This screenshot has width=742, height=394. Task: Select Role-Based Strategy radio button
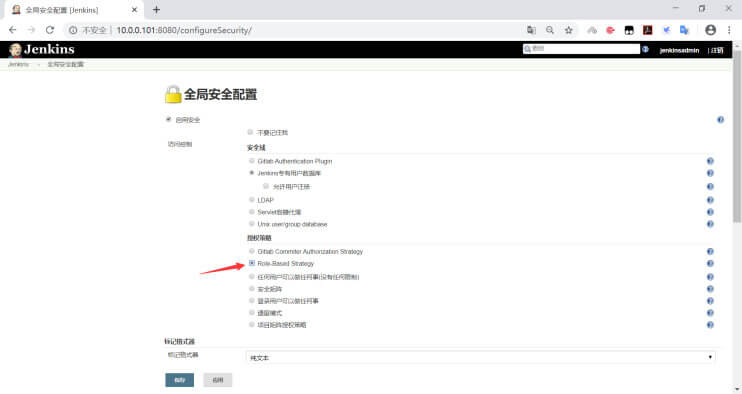click(252, 263)
